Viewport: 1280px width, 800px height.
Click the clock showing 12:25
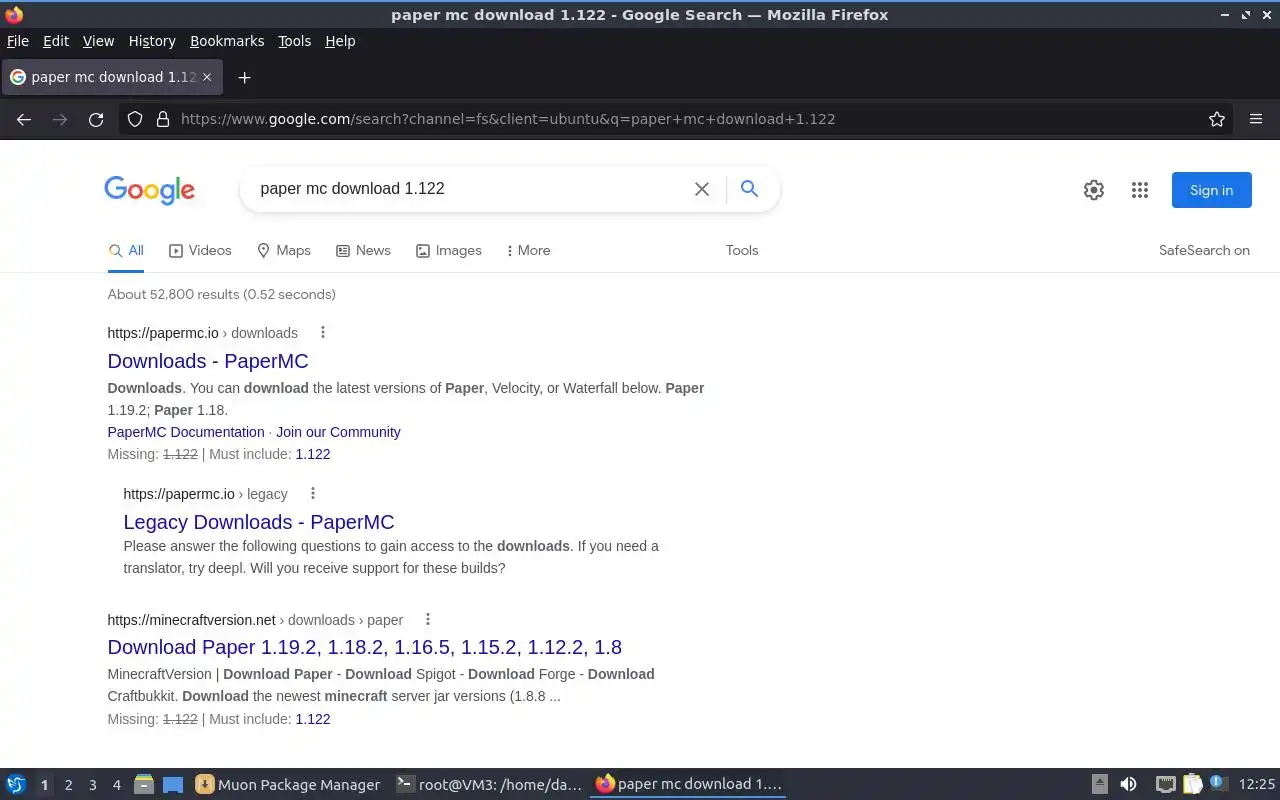1257,784
